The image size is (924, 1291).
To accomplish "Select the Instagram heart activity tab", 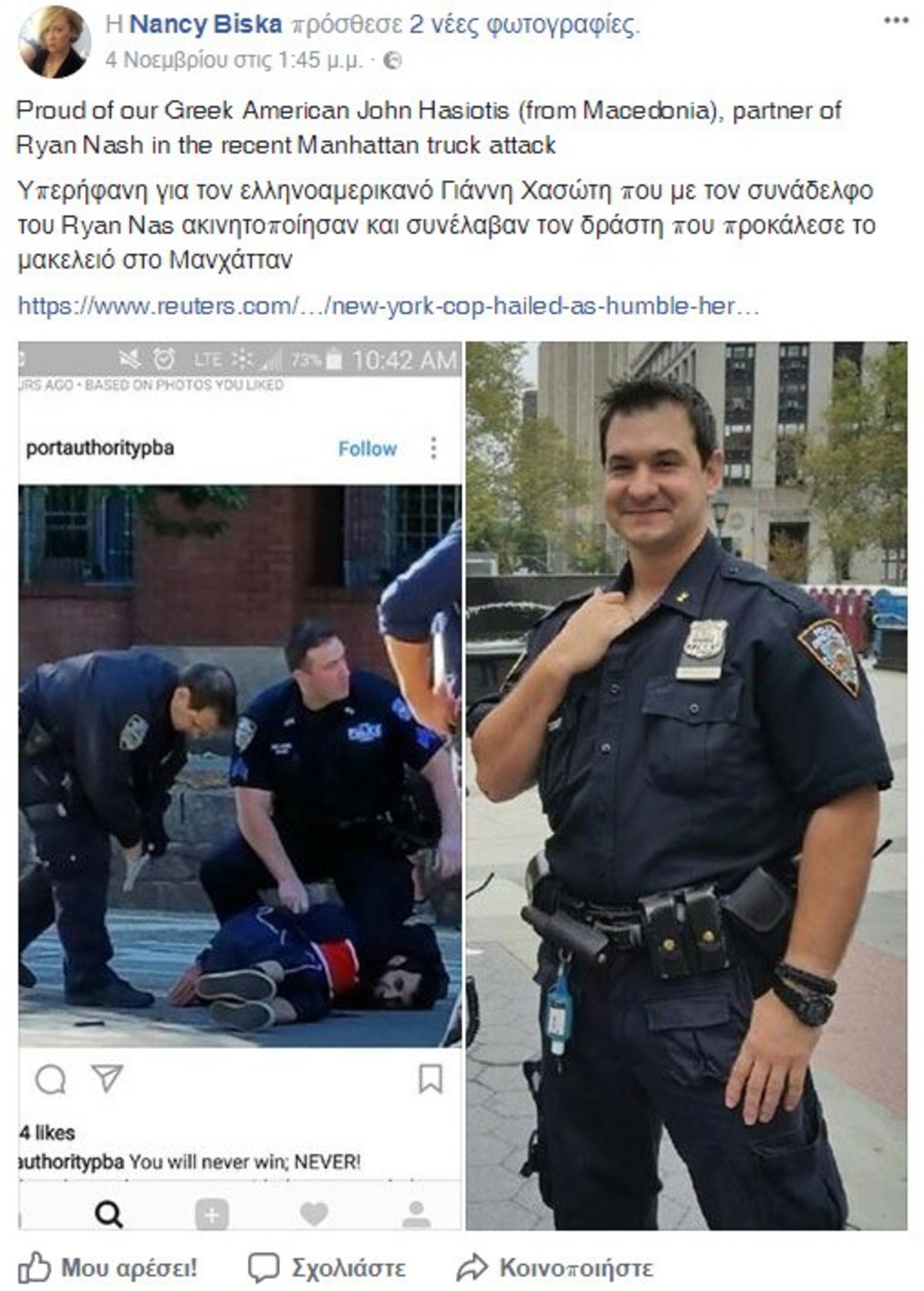I will 314,1215.
